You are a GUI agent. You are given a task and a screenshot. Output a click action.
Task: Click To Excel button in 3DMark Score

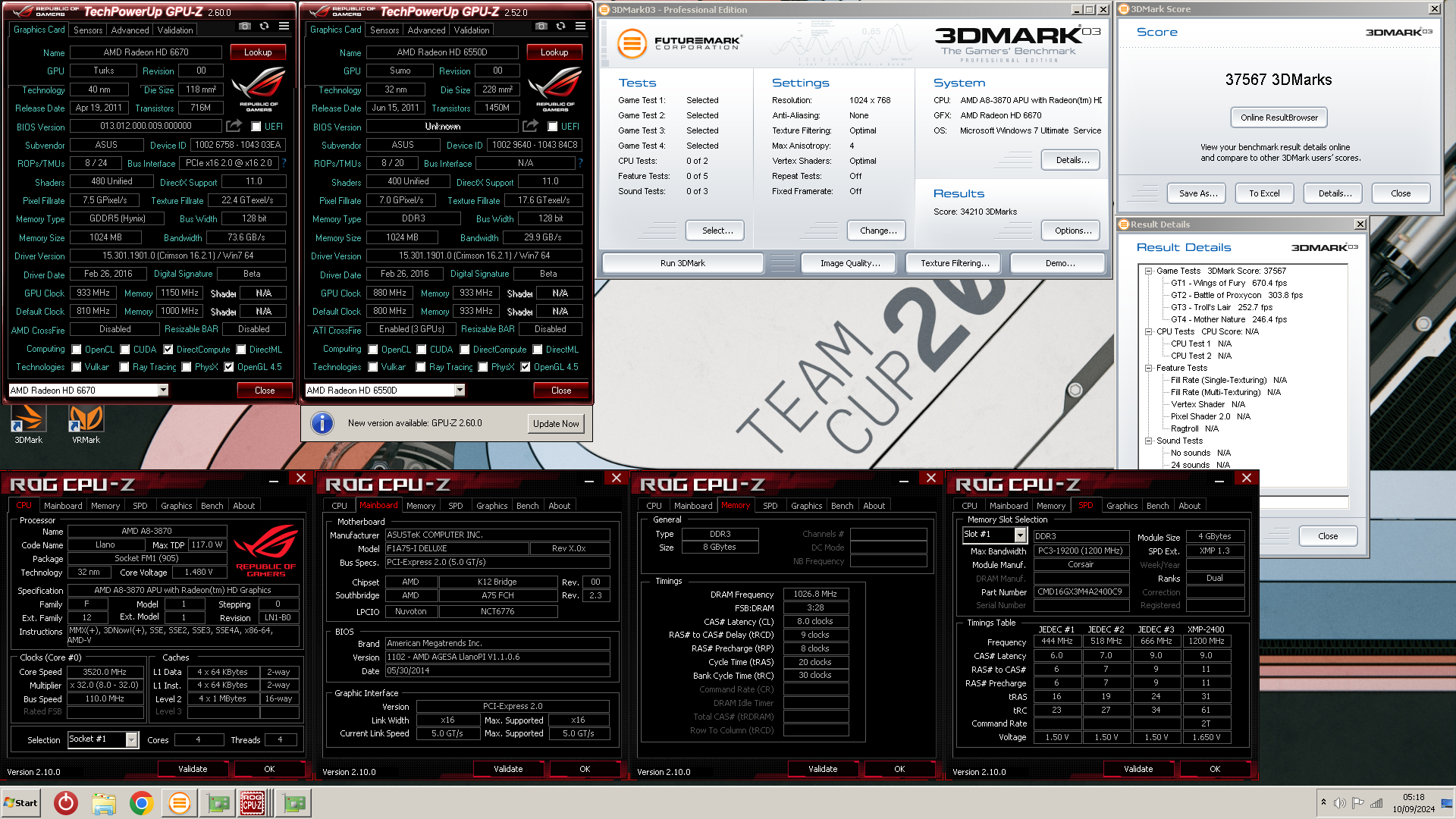(1264, 193)
